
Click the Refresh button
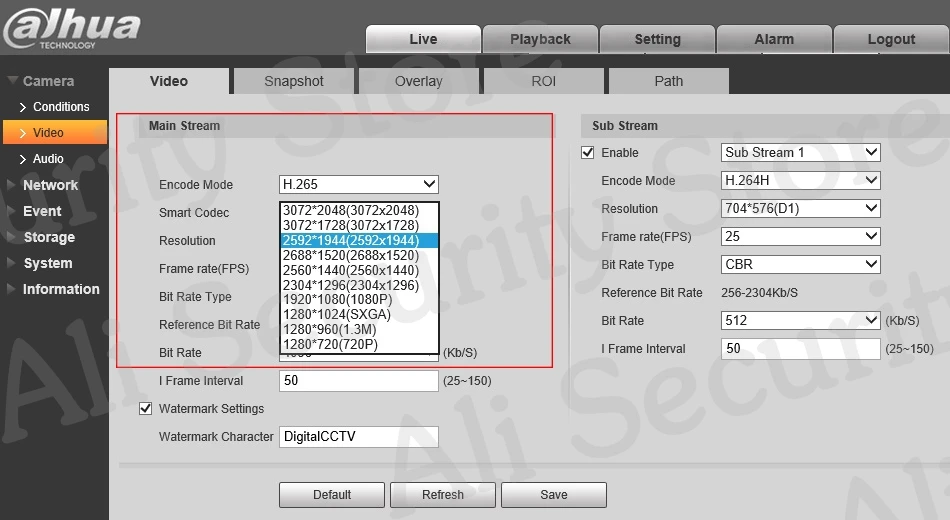pos(443,495)
